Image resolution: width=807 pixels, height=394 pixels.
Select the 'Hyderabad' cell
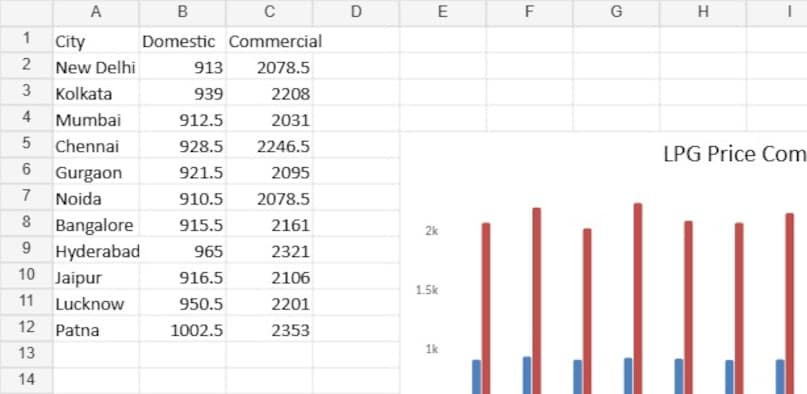pos(96,249)
